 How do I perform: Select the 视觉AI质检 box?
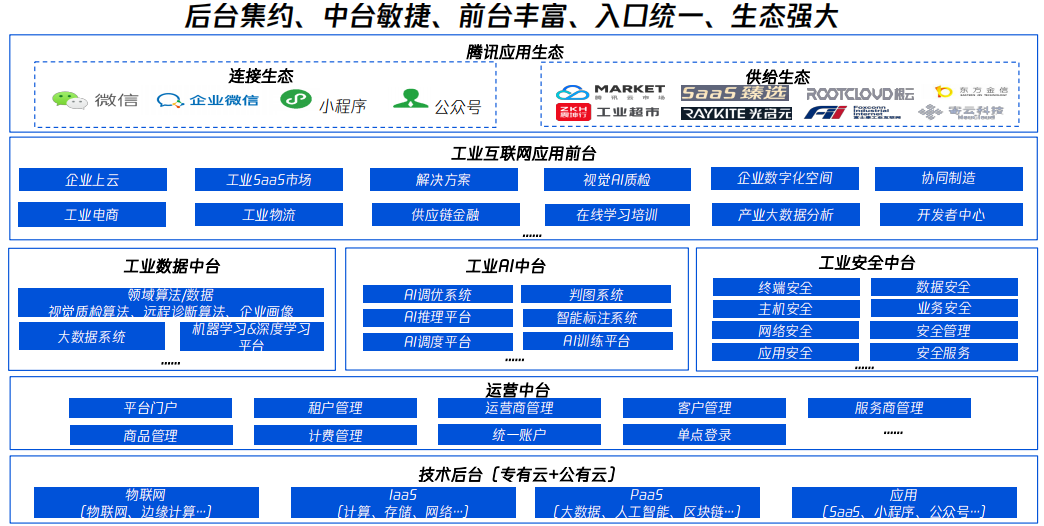pos(617,180)
